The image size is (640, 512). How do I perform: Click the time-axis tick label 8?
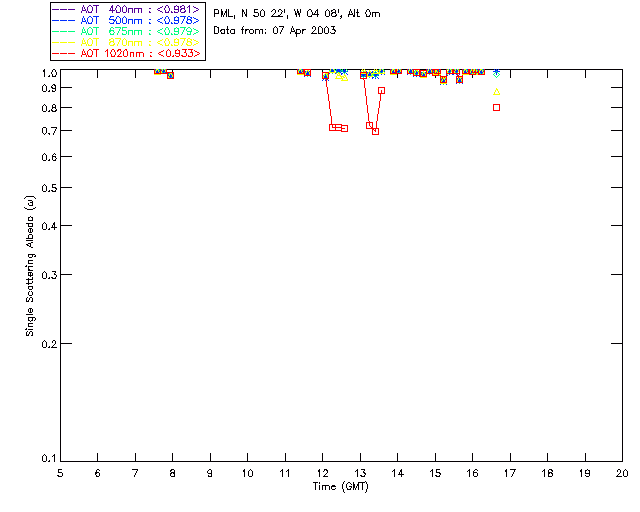(173, 474)
